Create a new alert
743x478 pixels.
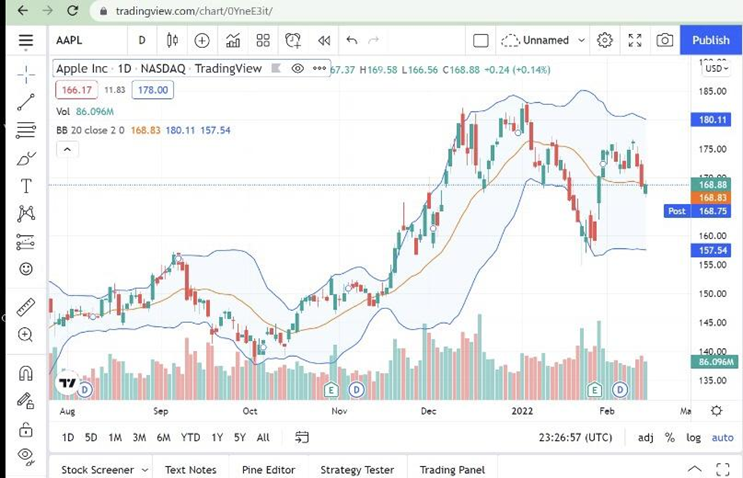coord(293,40)
